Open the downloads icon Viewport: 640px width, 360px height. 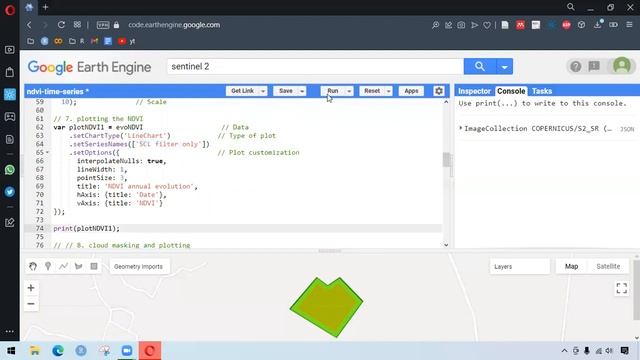598,24
